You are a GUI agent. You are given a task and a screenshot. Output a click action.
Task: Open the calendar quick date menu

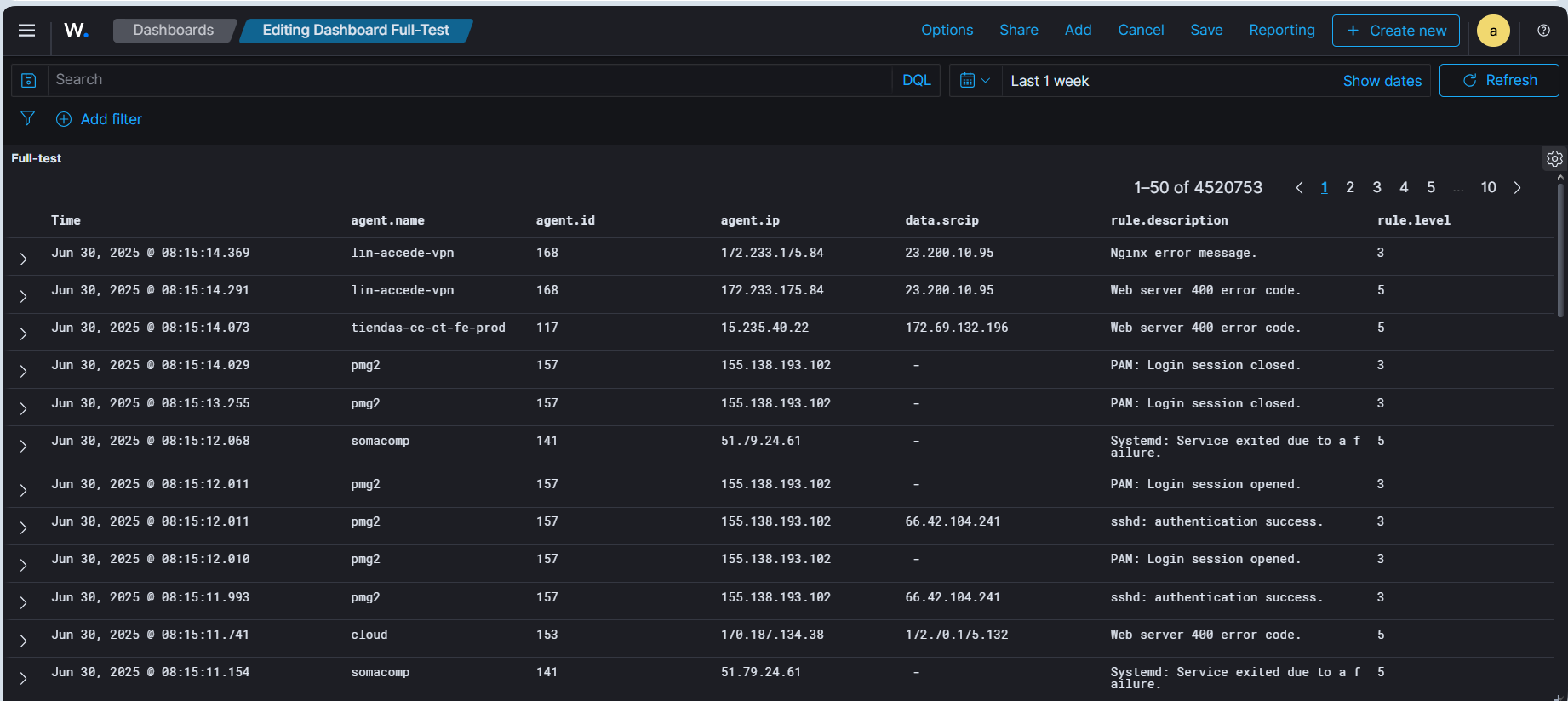(x=975, y=81)
